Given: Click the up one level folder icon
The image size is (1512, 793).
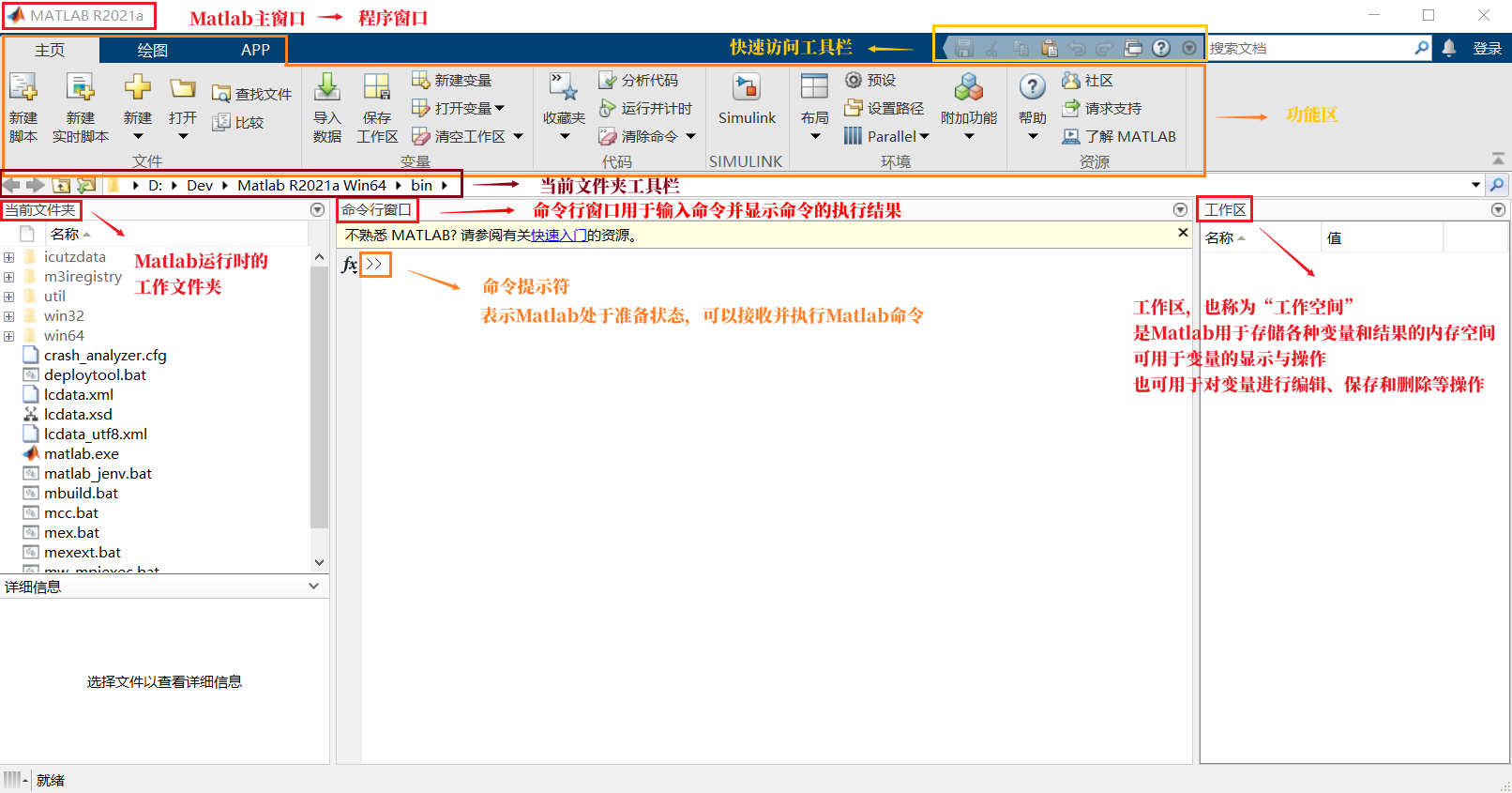Looking at the screenshot, I should pyautogui.click(x=61, y=185).
